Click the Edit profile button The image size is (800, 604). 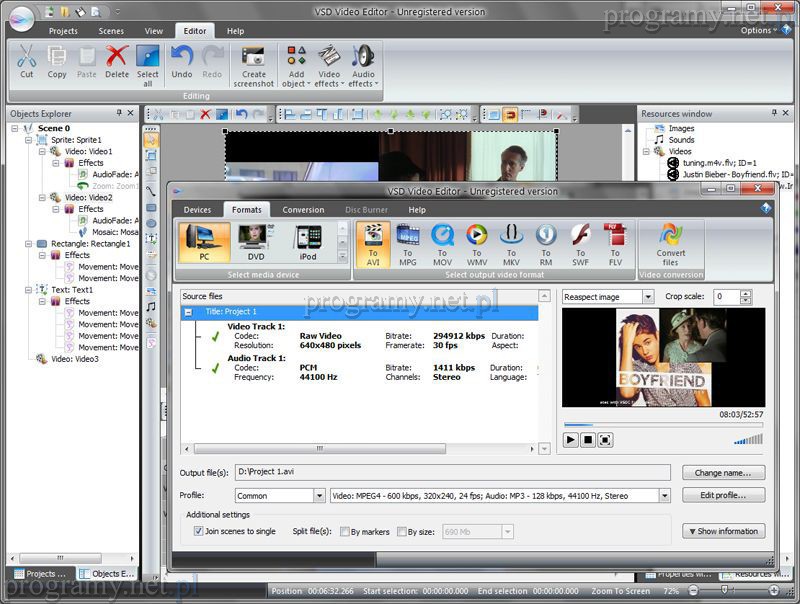pyautogui.click(x=724, y=495)
